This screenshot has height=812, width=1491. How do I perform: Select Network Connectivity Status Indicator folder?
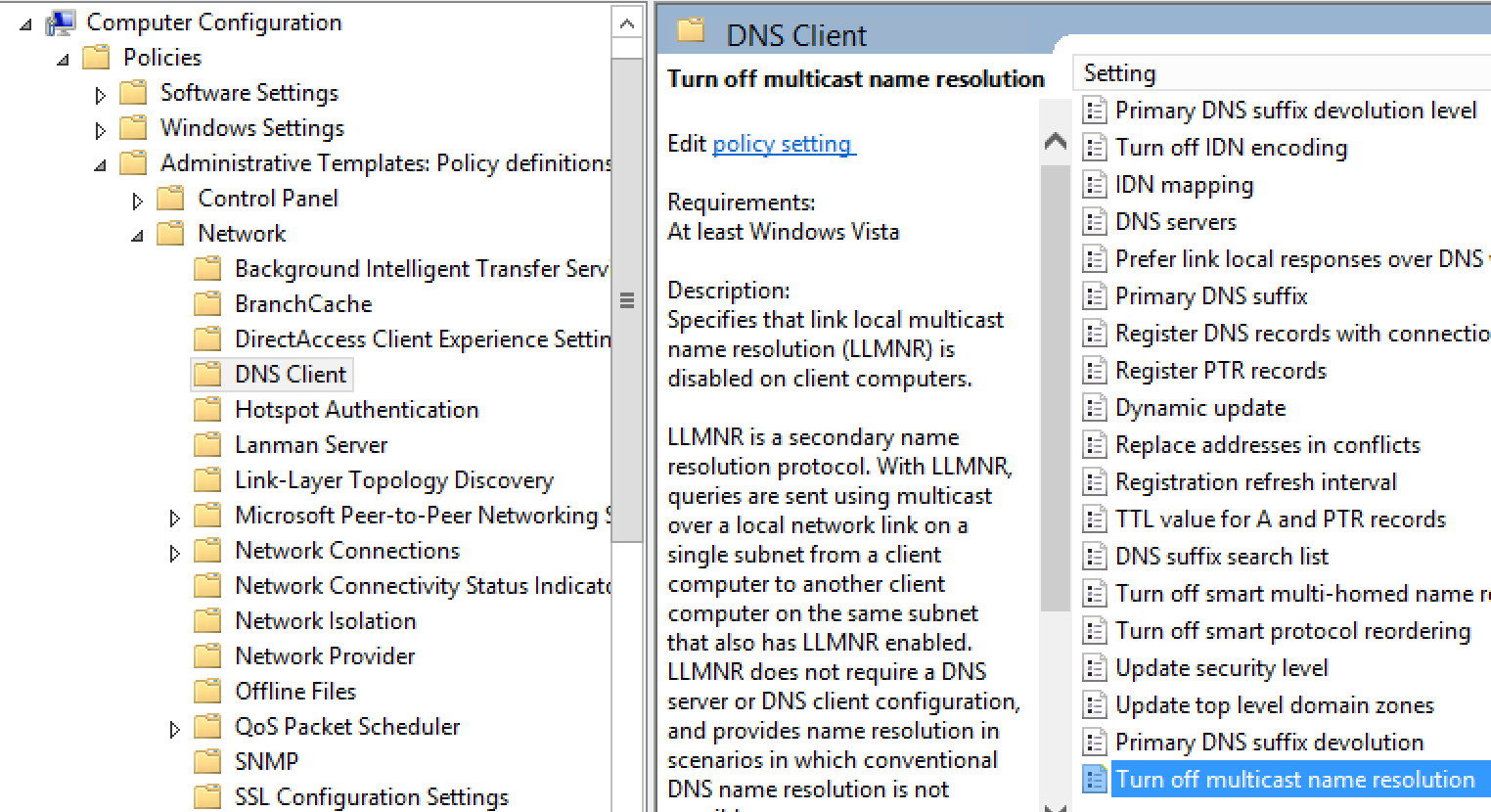(x=423, y=586)
